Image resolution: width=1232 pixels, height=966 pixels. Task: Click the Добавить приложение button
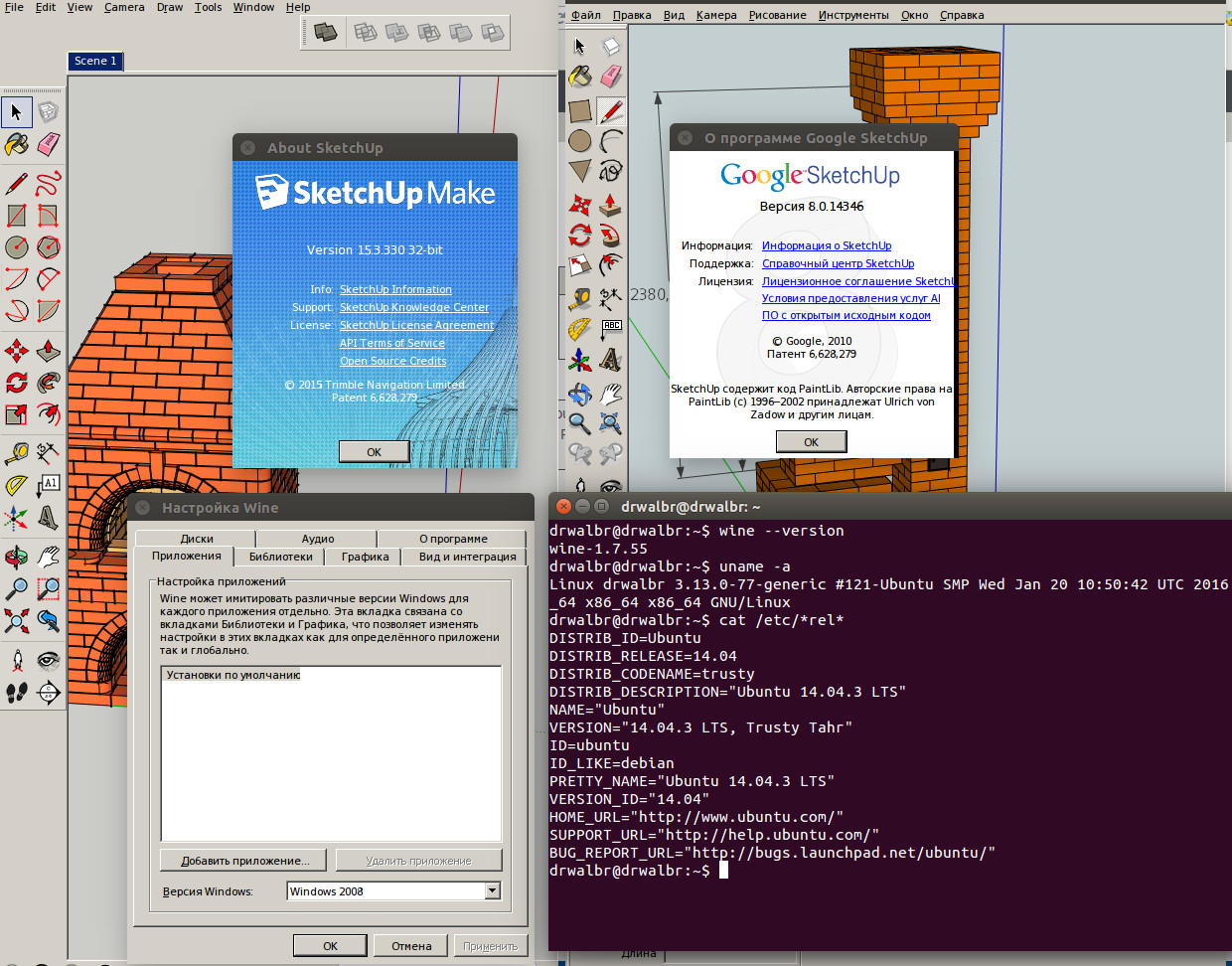244,861
